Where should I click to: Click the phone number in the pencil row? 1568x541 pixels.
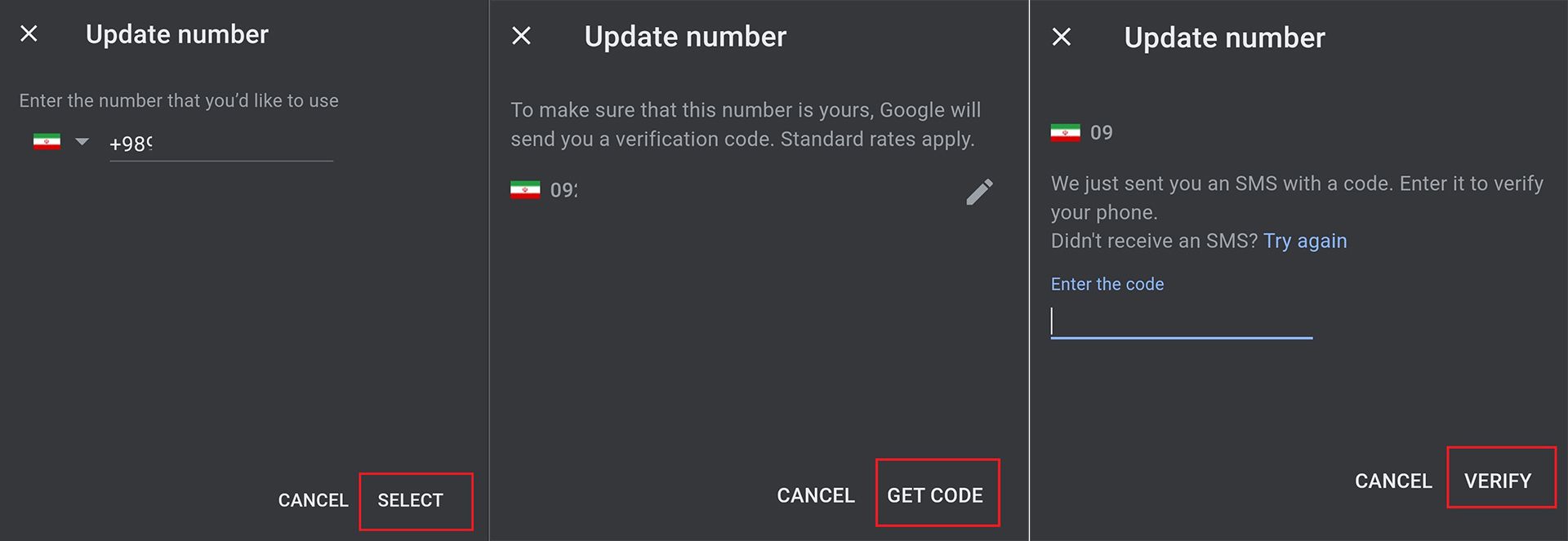coord(563,191)
